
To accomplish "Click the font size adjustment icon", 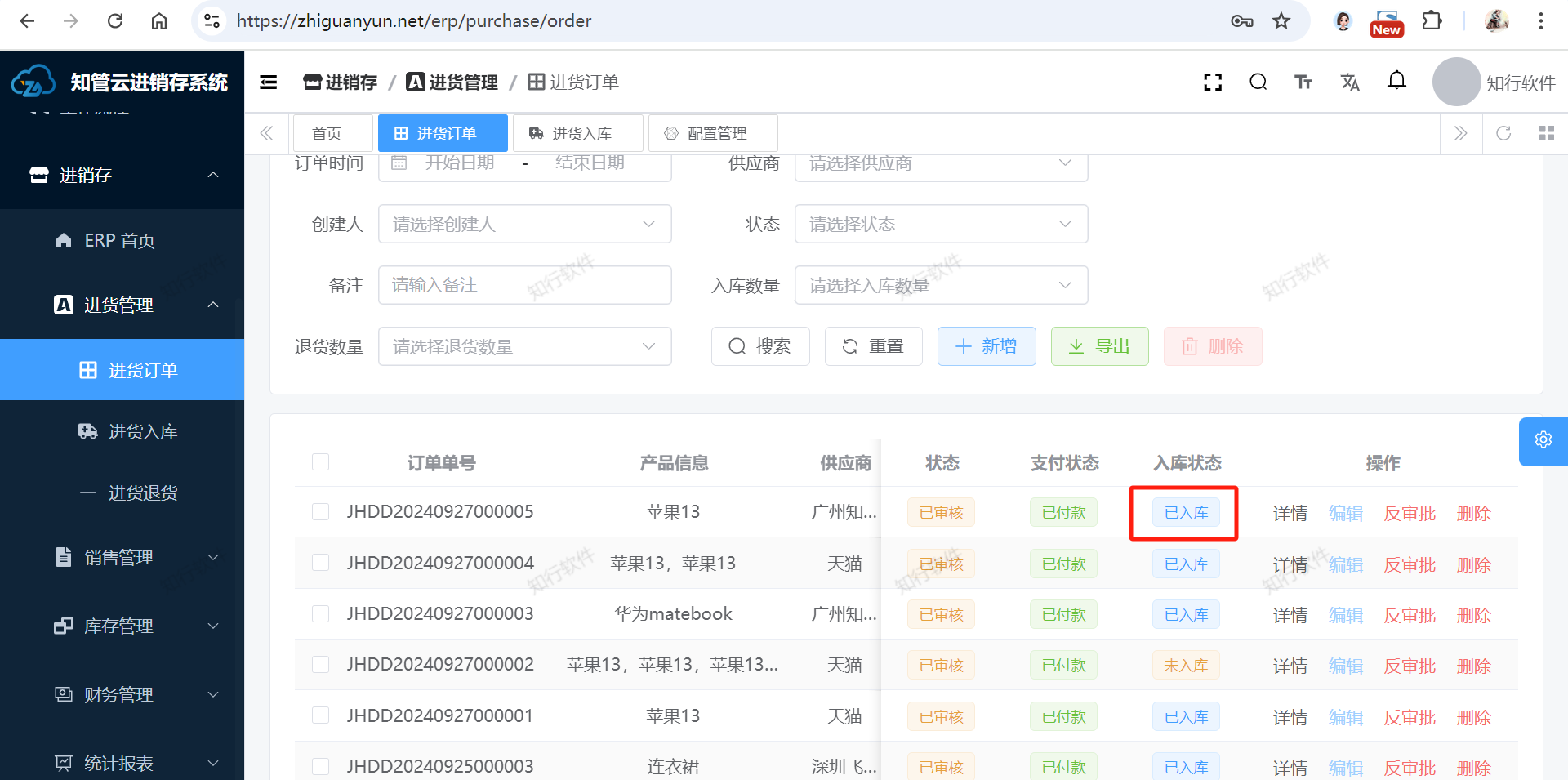I will coord(1303,82).
